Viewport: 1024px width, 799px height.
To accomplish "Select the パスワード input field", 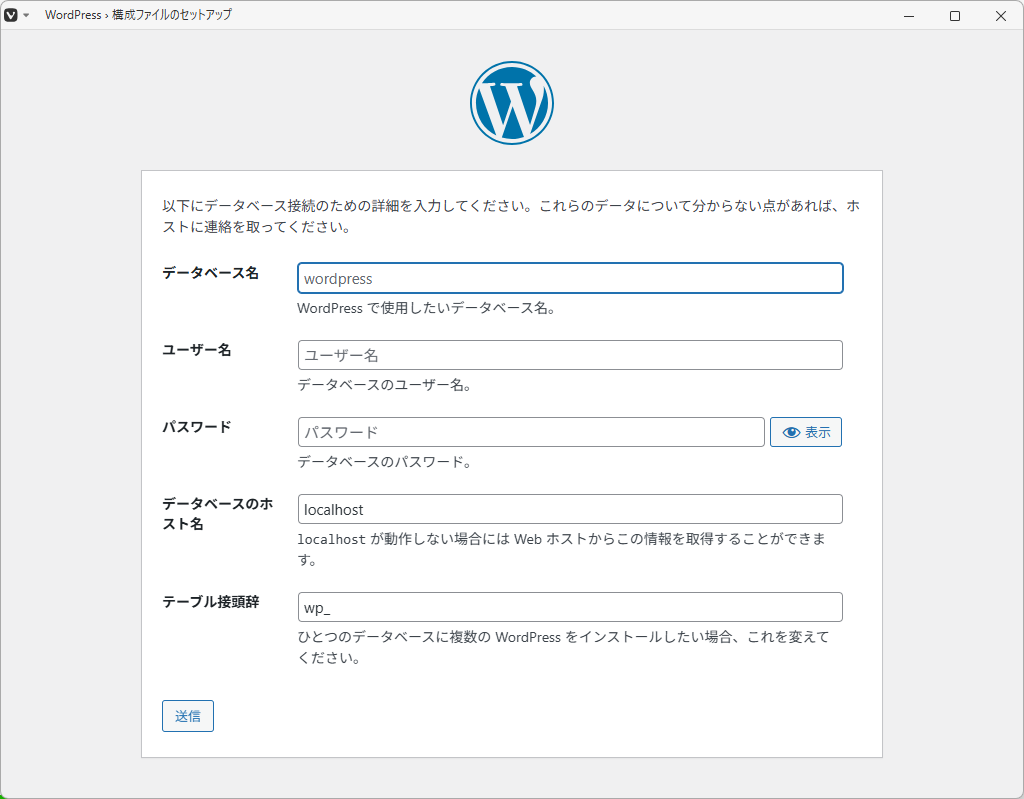I will [x=531, y=432].
